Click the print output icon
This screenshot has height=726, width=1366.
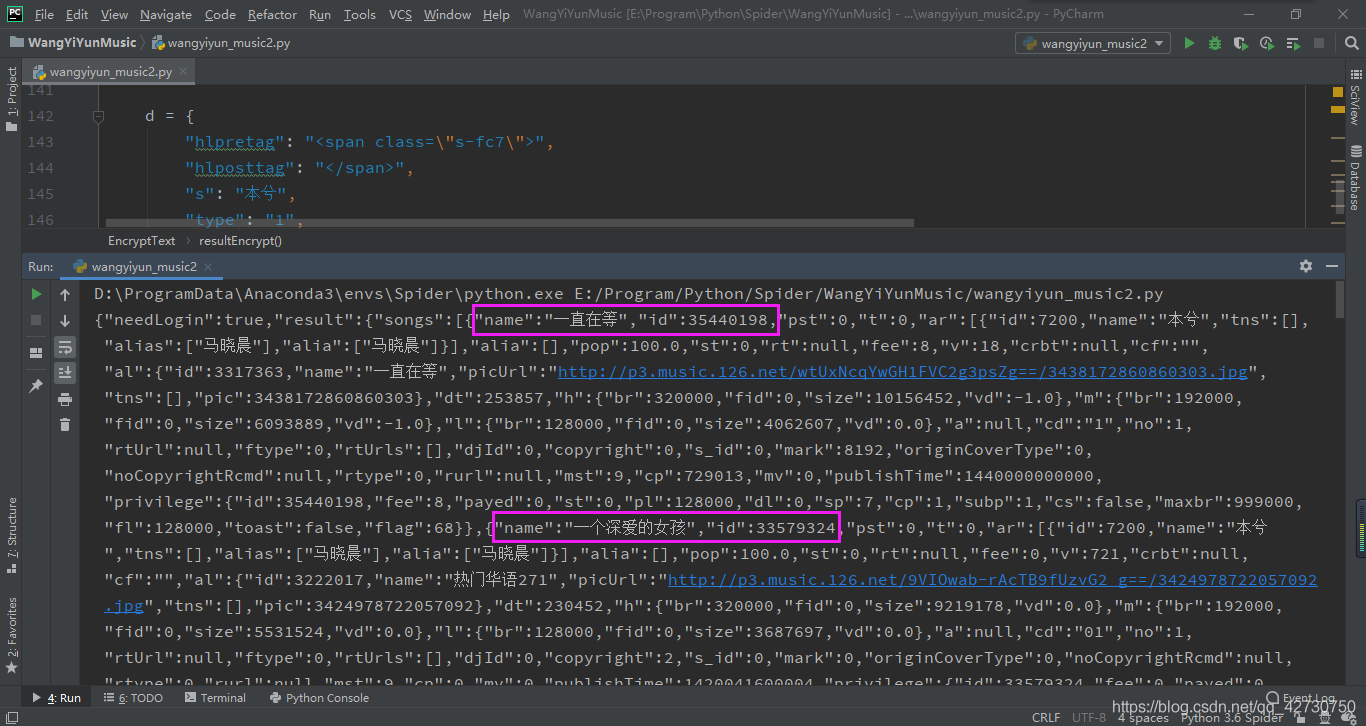point(65,399)
